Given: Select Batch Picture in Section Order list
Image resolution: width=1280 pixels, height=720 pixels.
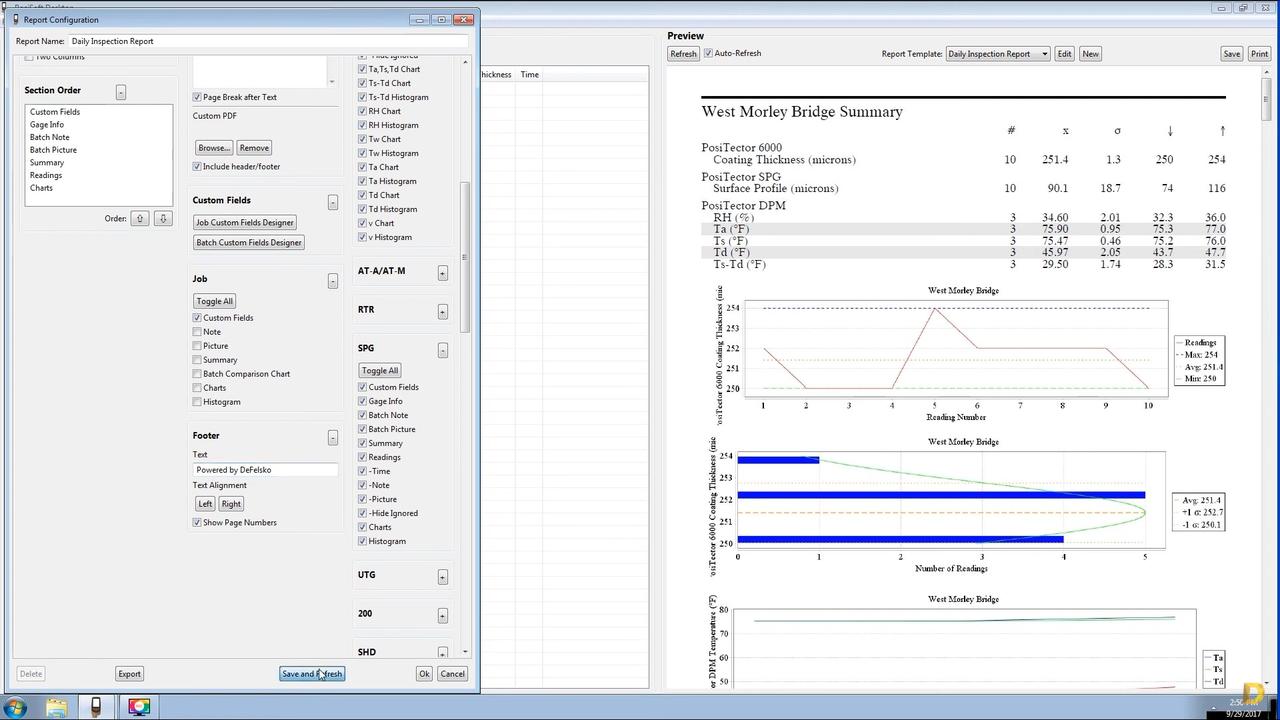Looking at the screenshot, I should tap(53, 150).
